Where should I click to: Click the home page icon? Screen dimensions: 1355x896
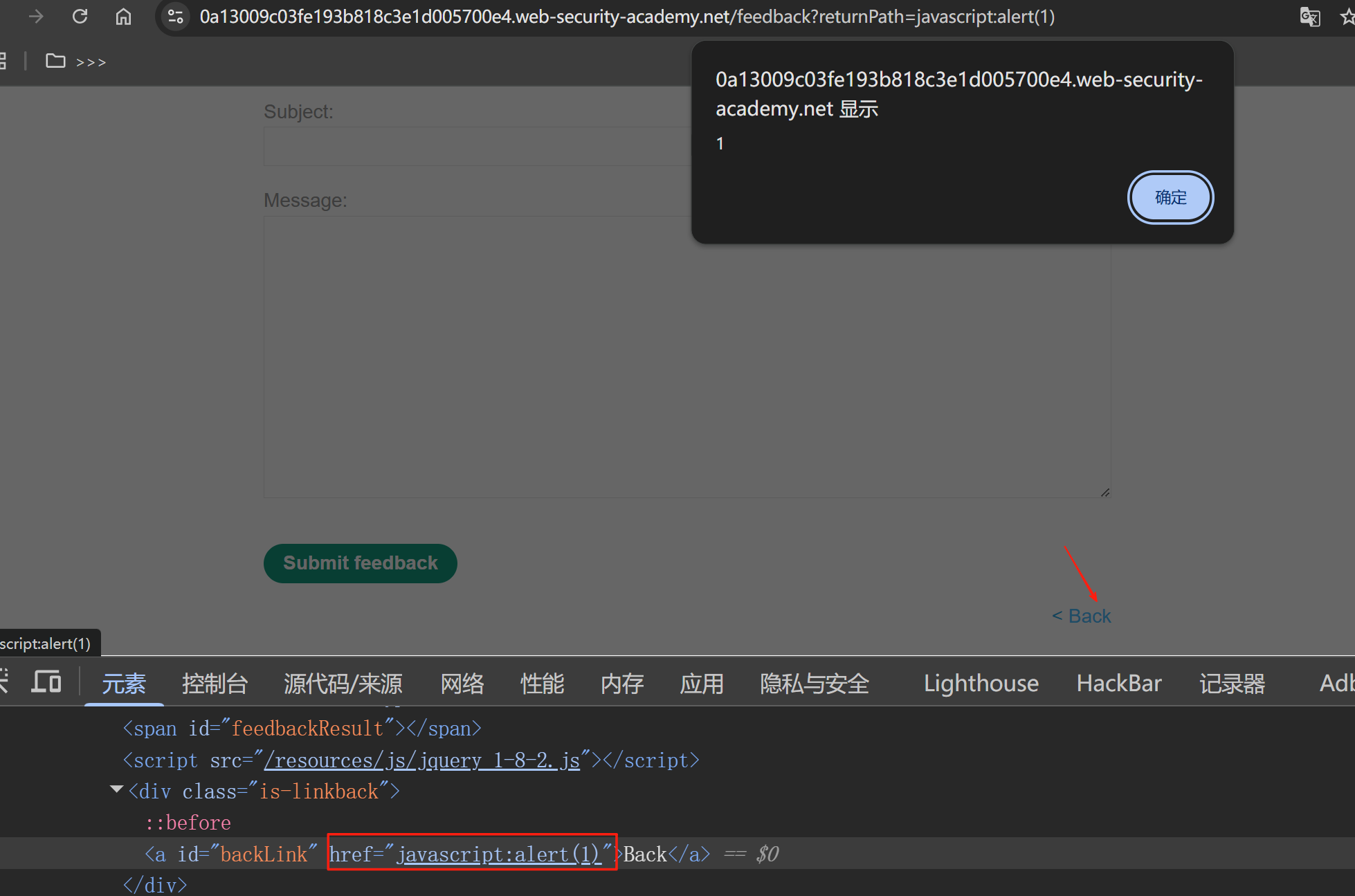click(123, 17)
